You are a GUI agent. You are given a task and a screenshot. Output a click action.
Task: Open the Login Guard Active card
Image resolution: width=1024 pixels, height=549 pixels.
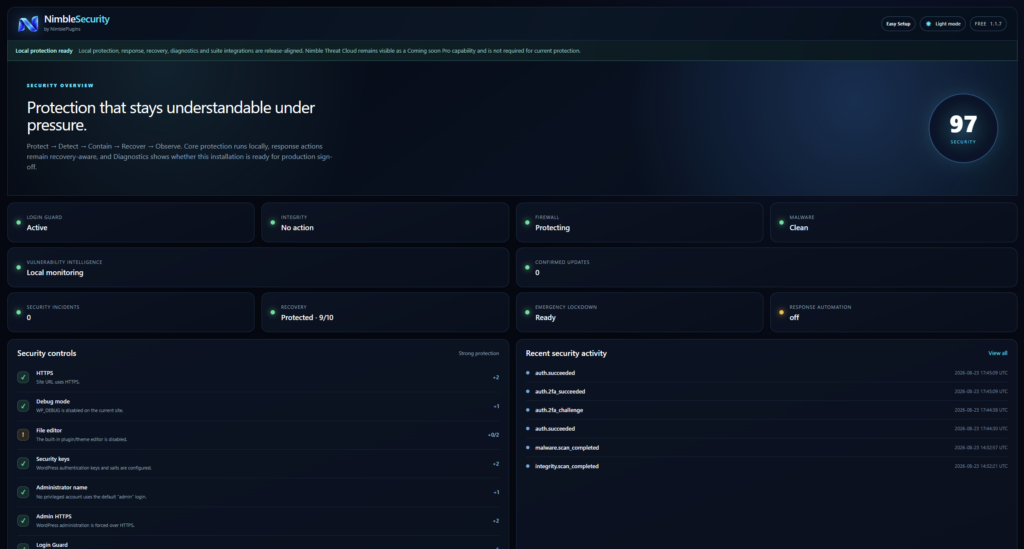pyautogui.click(x=131, y=223)
